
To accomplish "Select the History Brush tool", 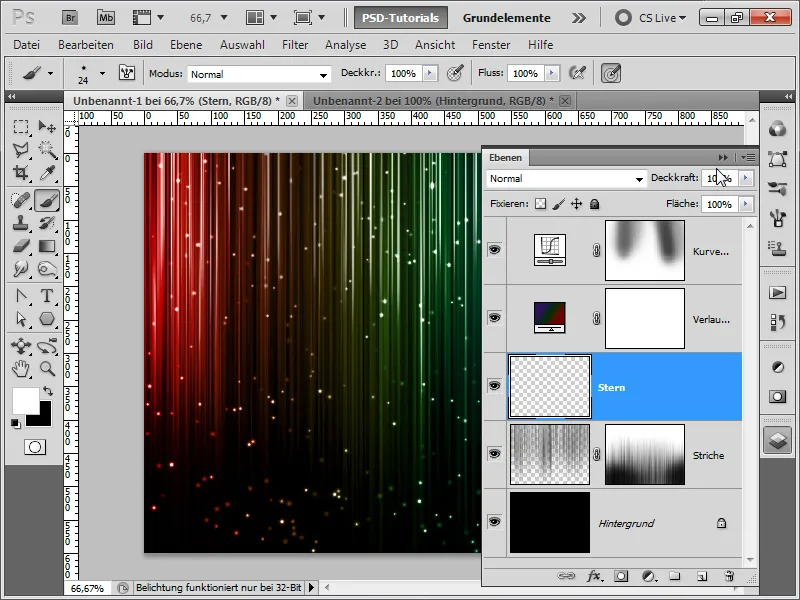I will pyautogui.click(x=47, y=223).
